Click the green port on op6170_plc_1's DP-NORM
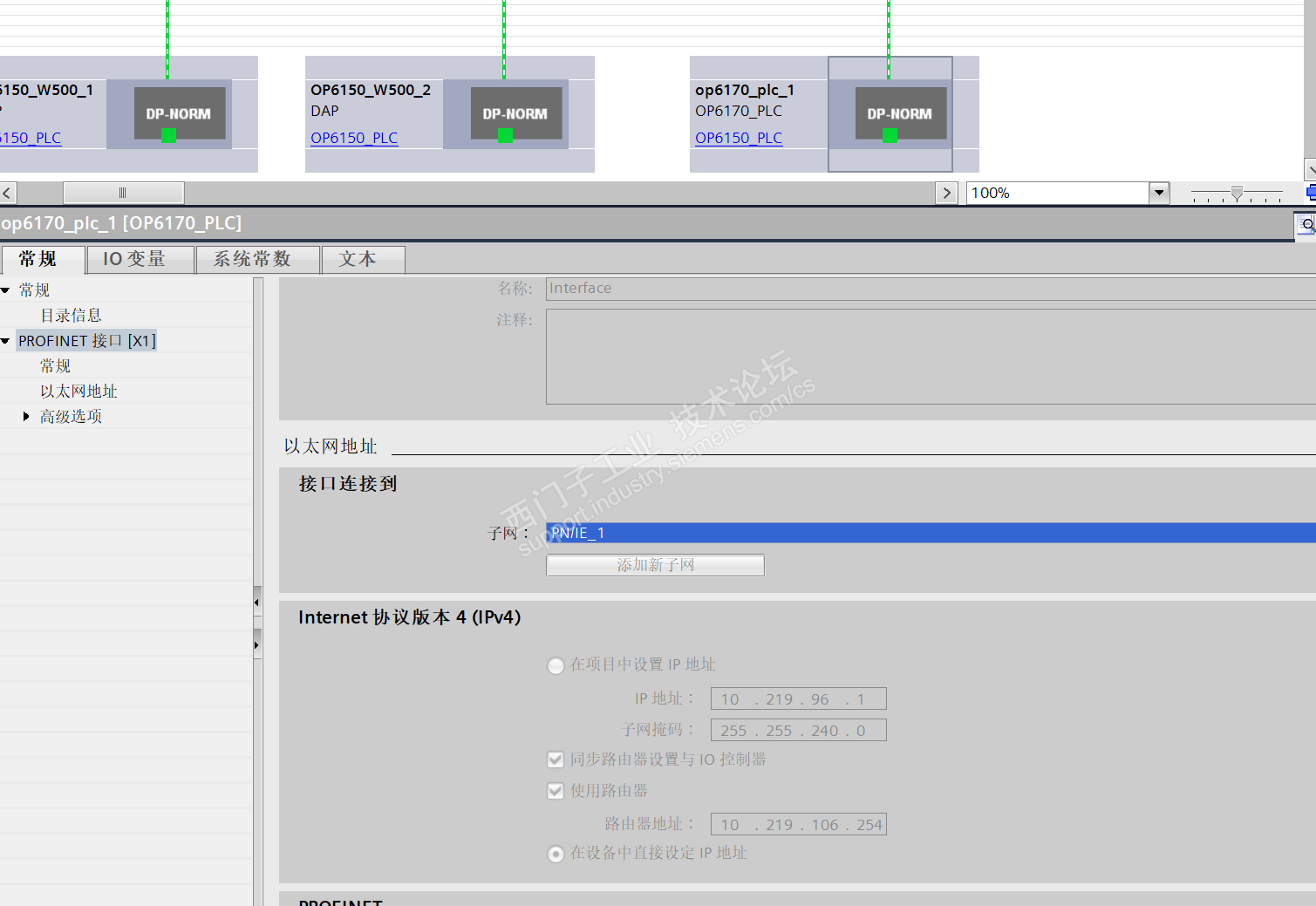Screen dimensions: 1316x906 [x=890, y=135]
